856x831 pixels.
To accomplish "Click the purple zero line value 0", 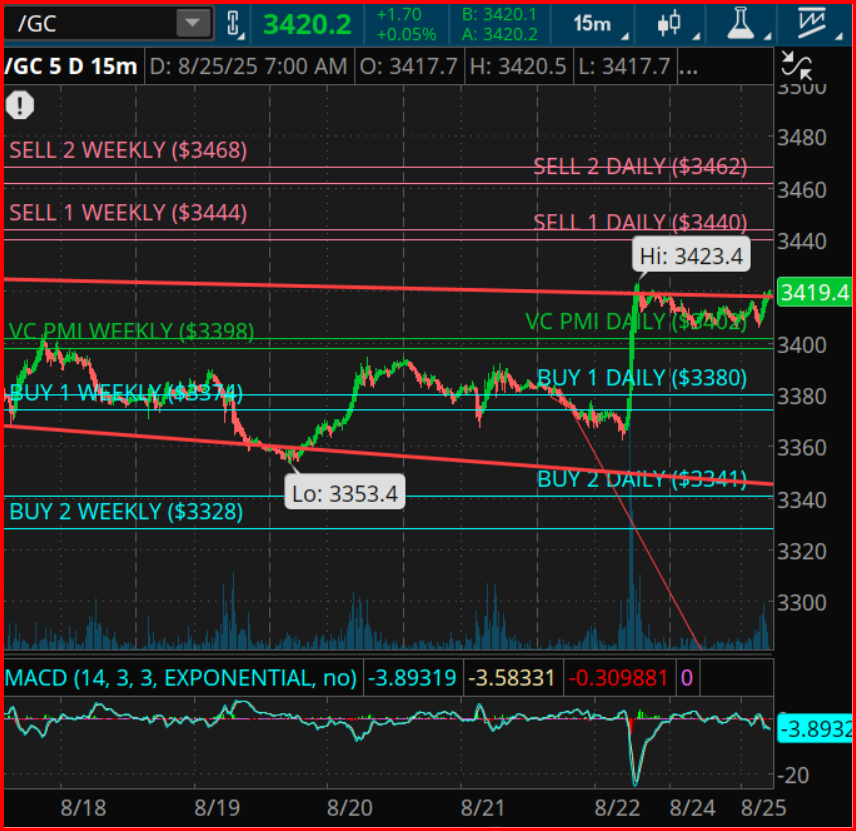I will [x=687, y=678].
